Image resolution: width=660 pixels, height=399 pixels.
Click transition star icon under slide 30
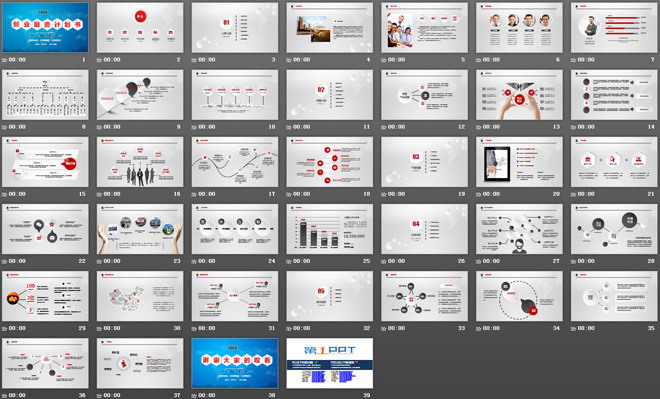pyautogui.click(x=99, y=329)
